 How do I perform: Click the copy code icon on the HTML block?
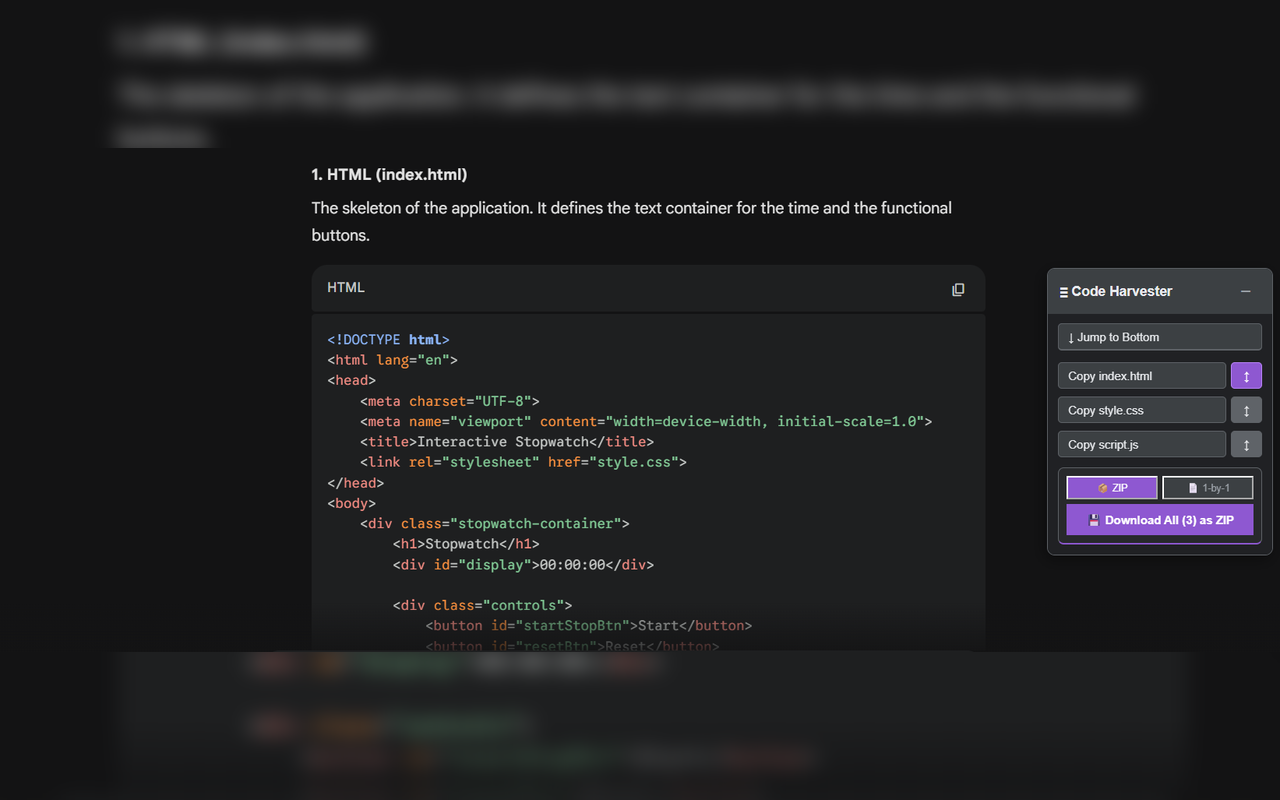point(958,289)
